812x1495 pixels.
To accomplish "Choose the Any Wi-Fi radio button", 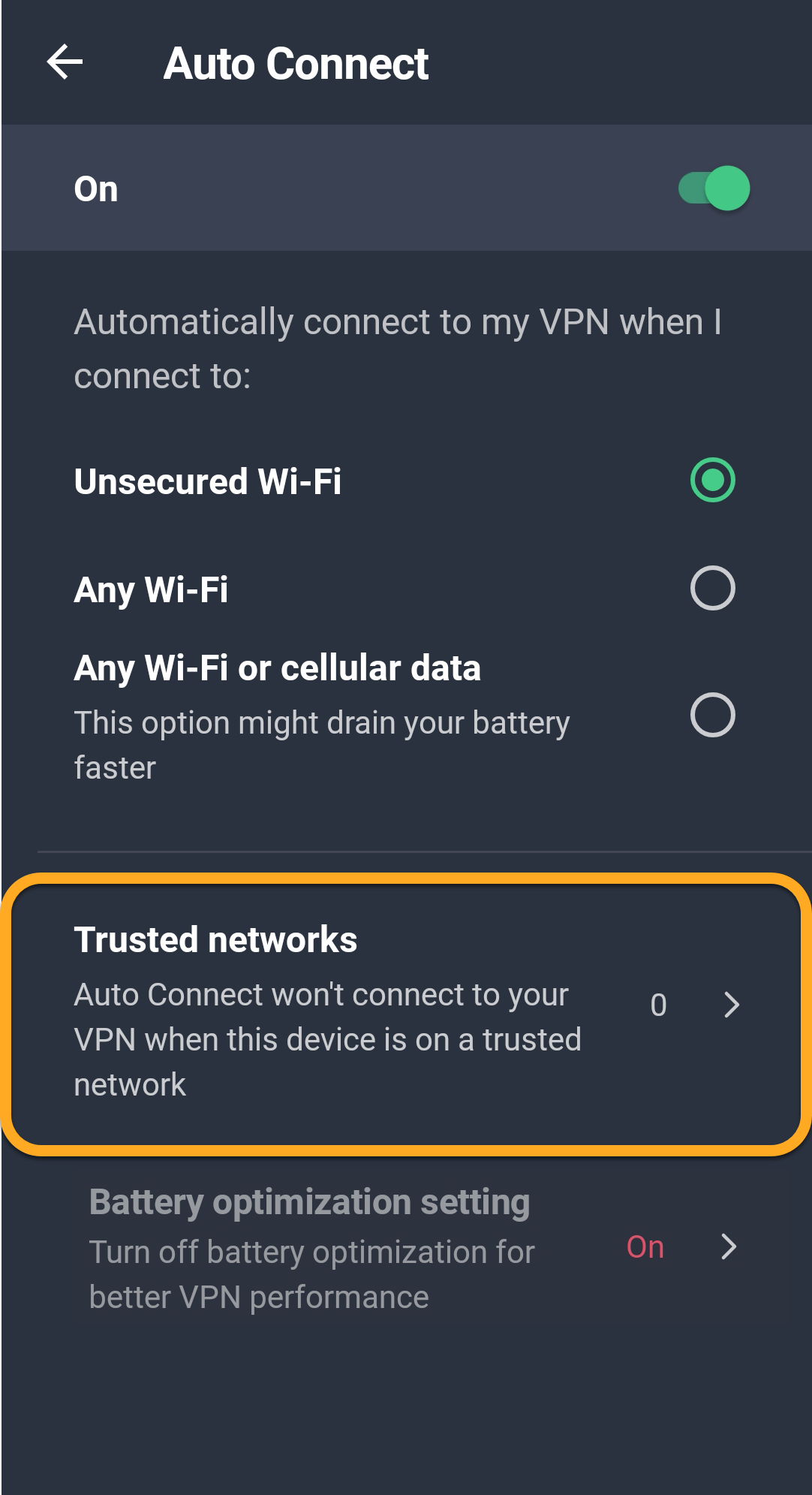I will pos(712,588).
